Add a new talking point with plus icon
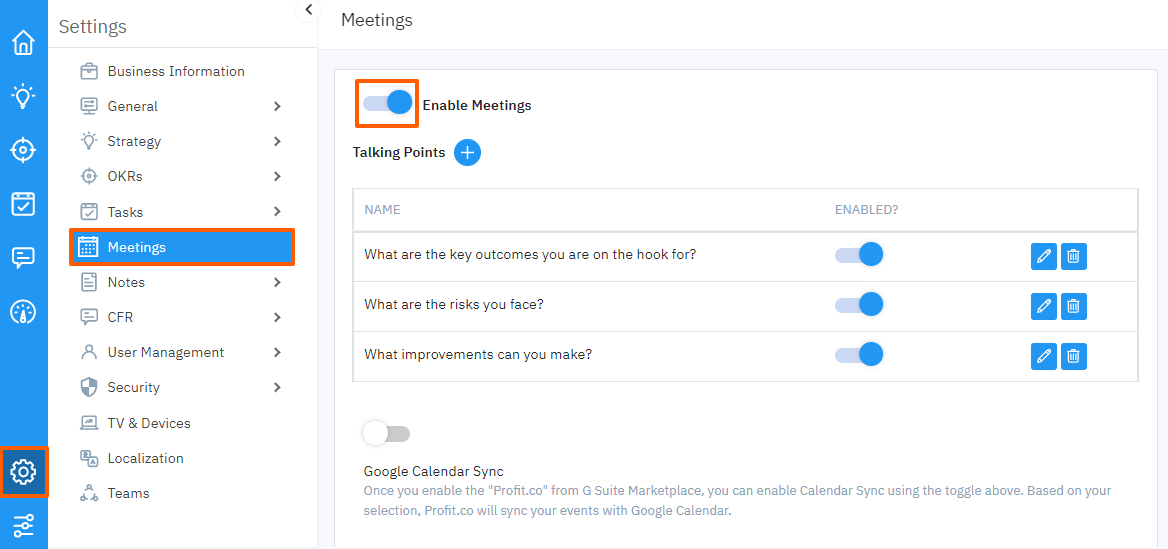Screen dimensions: 1168x549 467,153
